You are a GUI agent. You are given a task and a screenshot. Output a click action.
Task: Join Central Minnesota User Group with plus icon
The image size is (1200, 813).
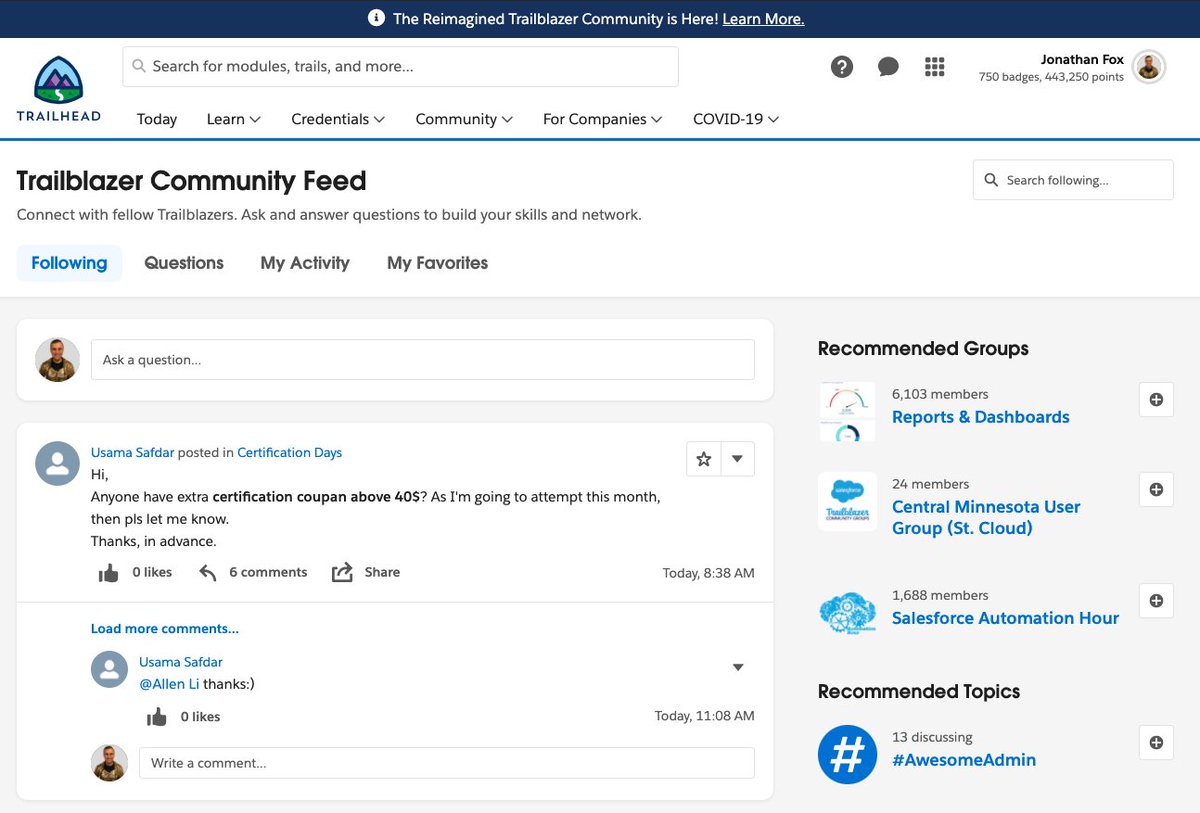click(x=1156, y=489)
